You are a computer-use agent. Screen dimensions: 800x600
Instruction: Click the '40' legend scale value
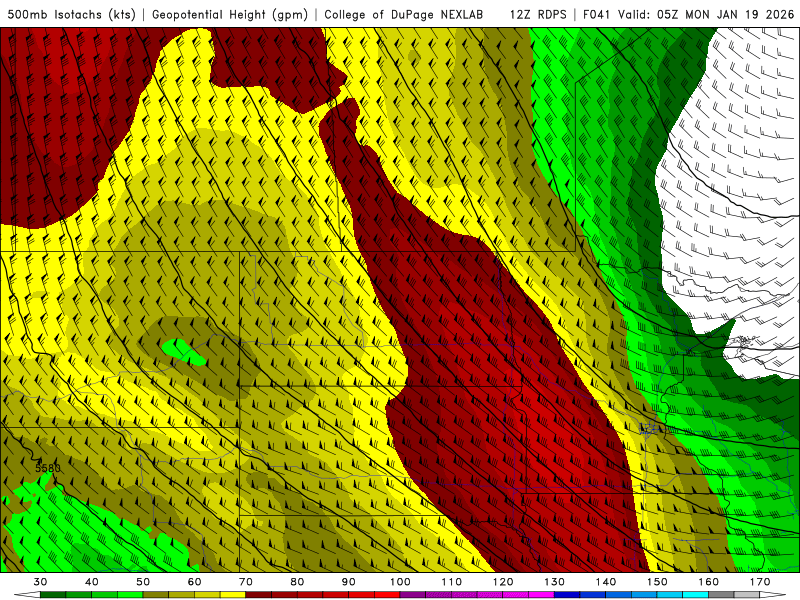click(92, 582)
